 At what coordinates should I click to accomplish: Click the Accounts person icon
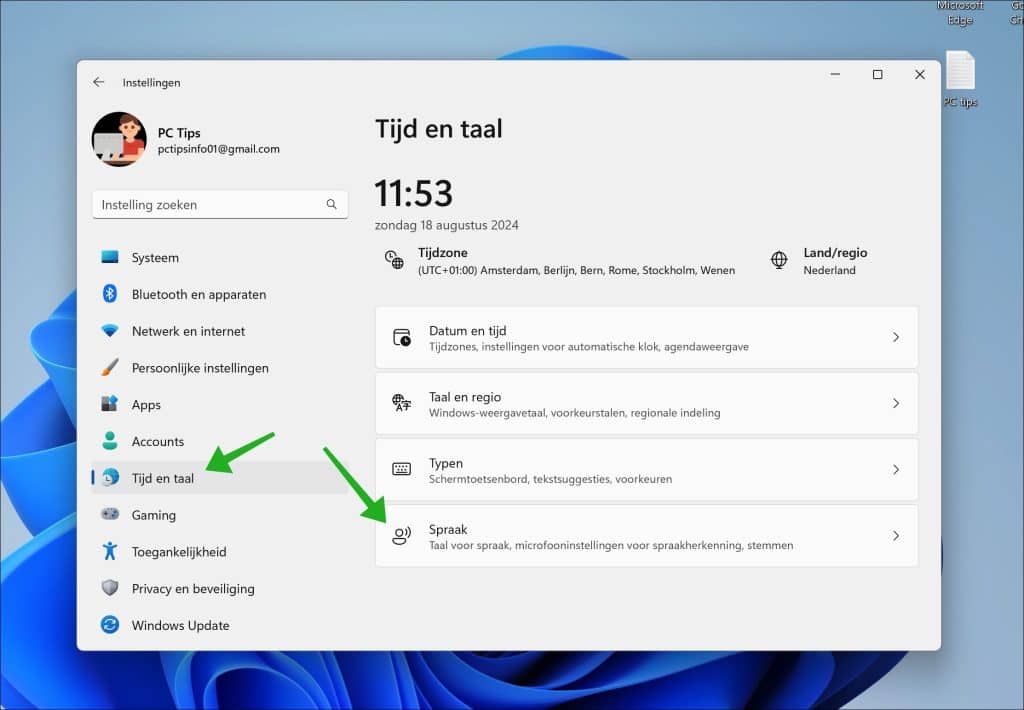point(110,441)
